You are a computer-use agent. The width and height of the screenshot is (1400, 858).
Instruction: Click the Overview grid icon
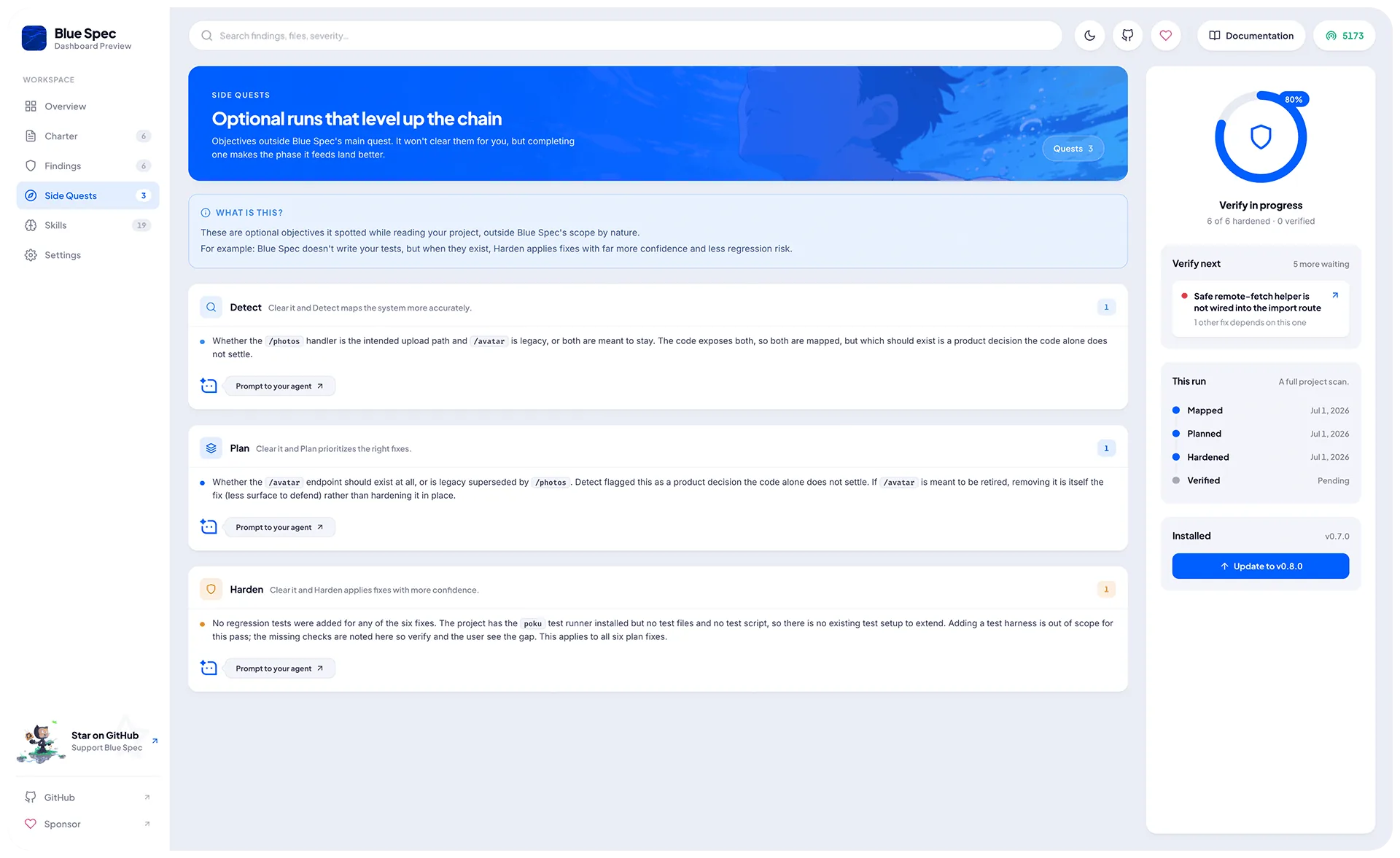point(31,106)
